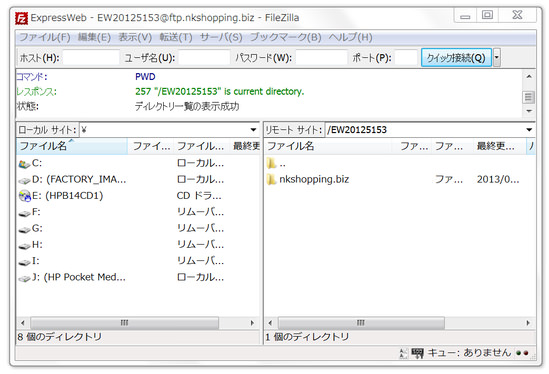
Task: Click the "8 個のディレクトリ" status text
Action: click(x=60, y=337)
